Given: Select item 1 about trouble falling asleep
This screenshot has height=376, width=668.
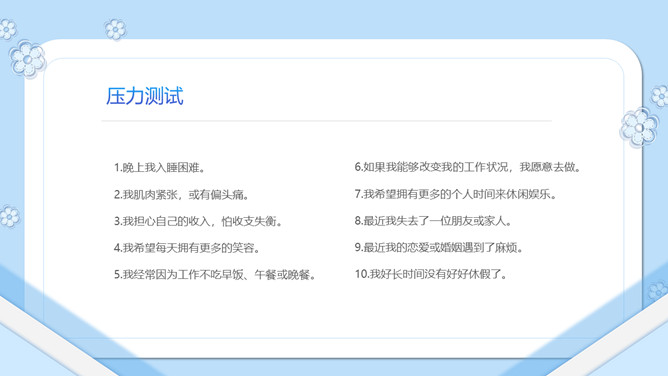Looking at the screenshot, I should (160, 168).
